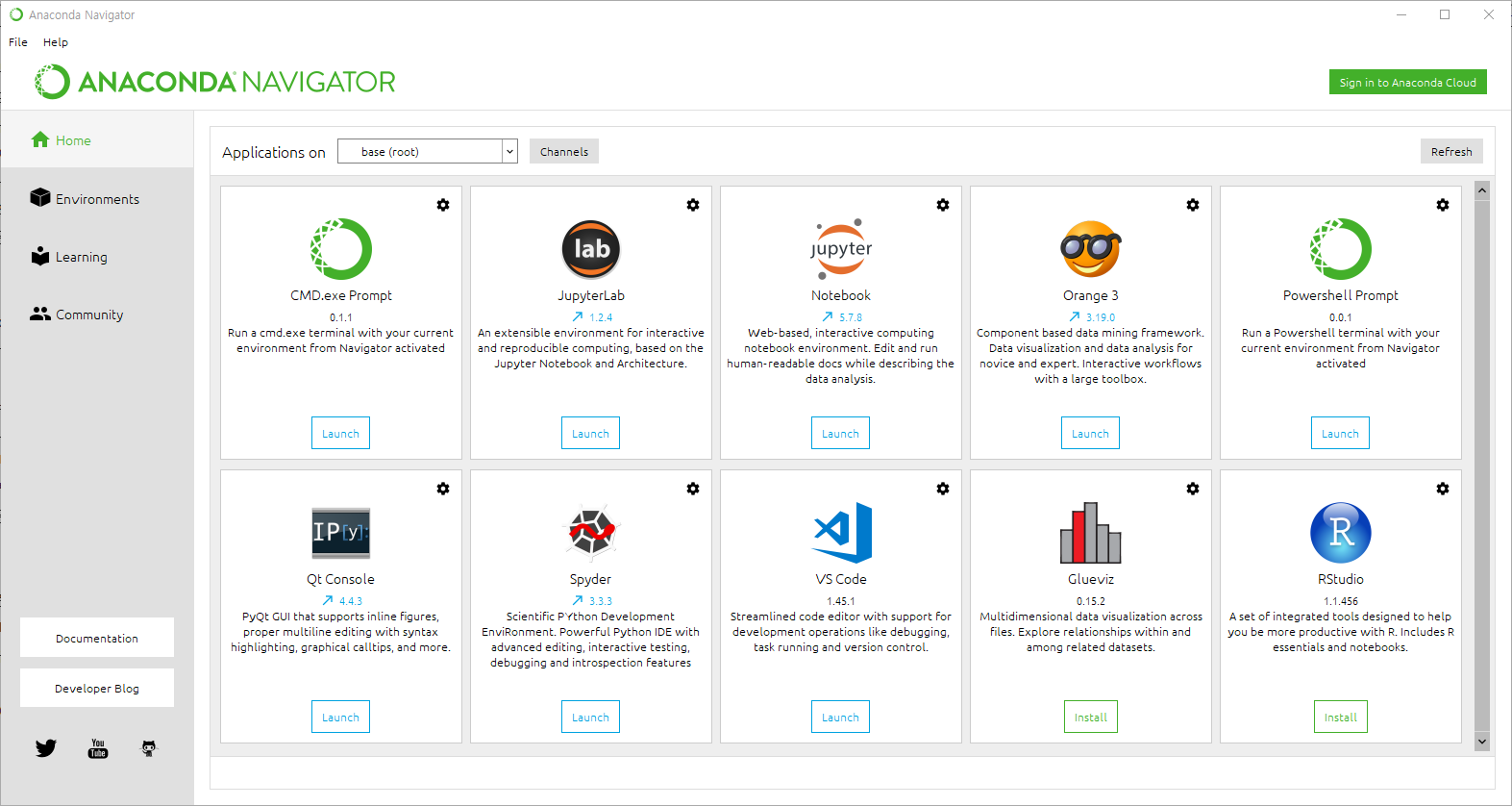This screenshot has width=1512, height=806.
Task: Click the Anaconda Navigator header logo
Action: (x=215, y=82)
